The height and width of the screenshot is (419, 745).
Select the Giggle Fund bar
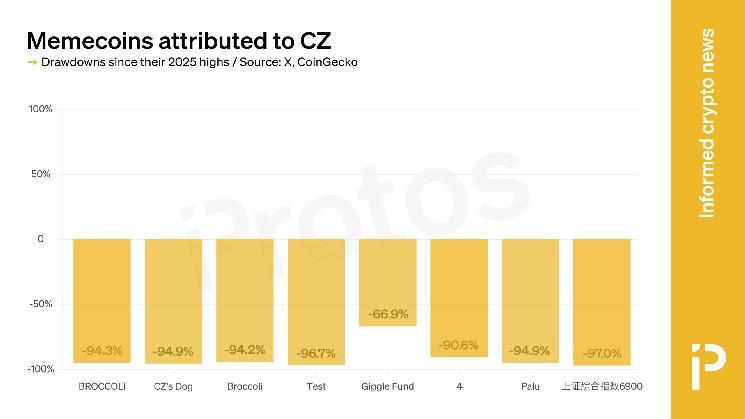coord(388,282)
